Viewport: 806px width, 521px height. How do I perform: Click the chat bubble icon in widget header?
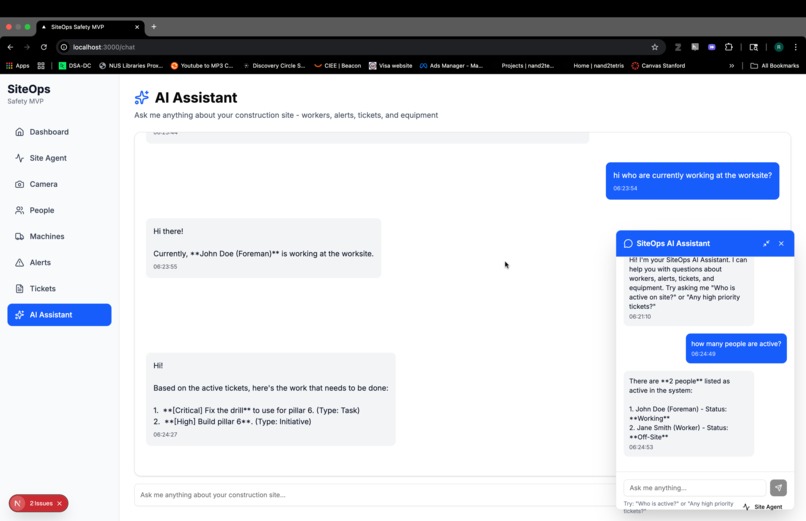(628, 244)
